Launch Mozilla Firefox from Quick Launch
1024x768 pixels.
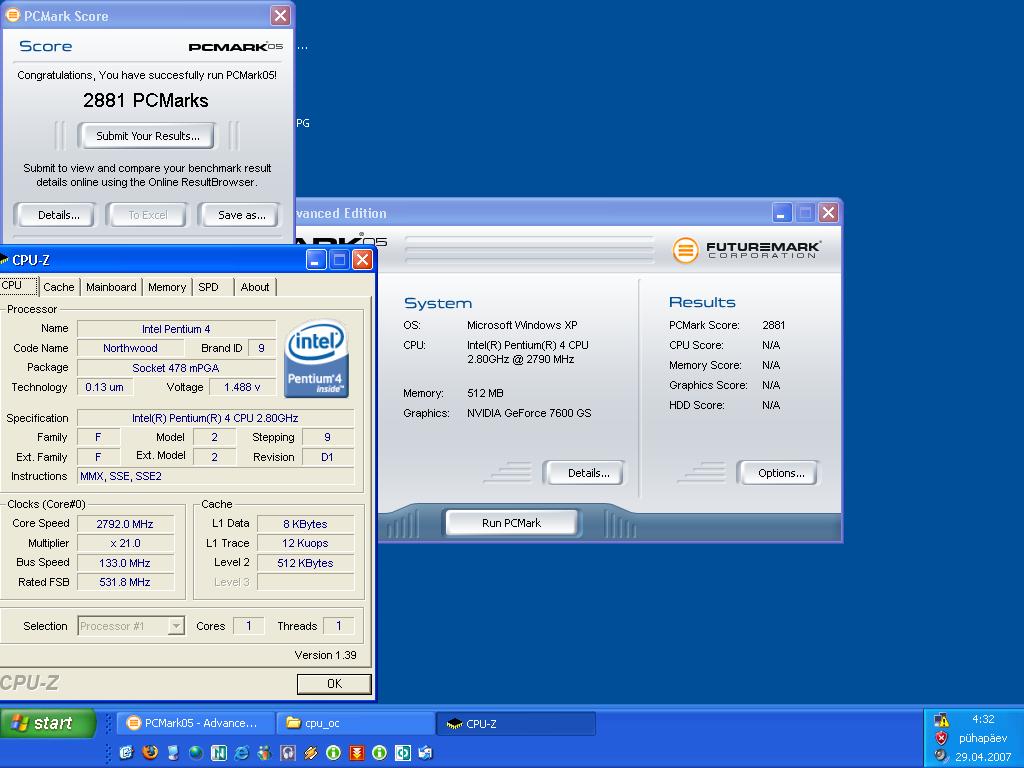pyautogui.click(x=150, y=752)
